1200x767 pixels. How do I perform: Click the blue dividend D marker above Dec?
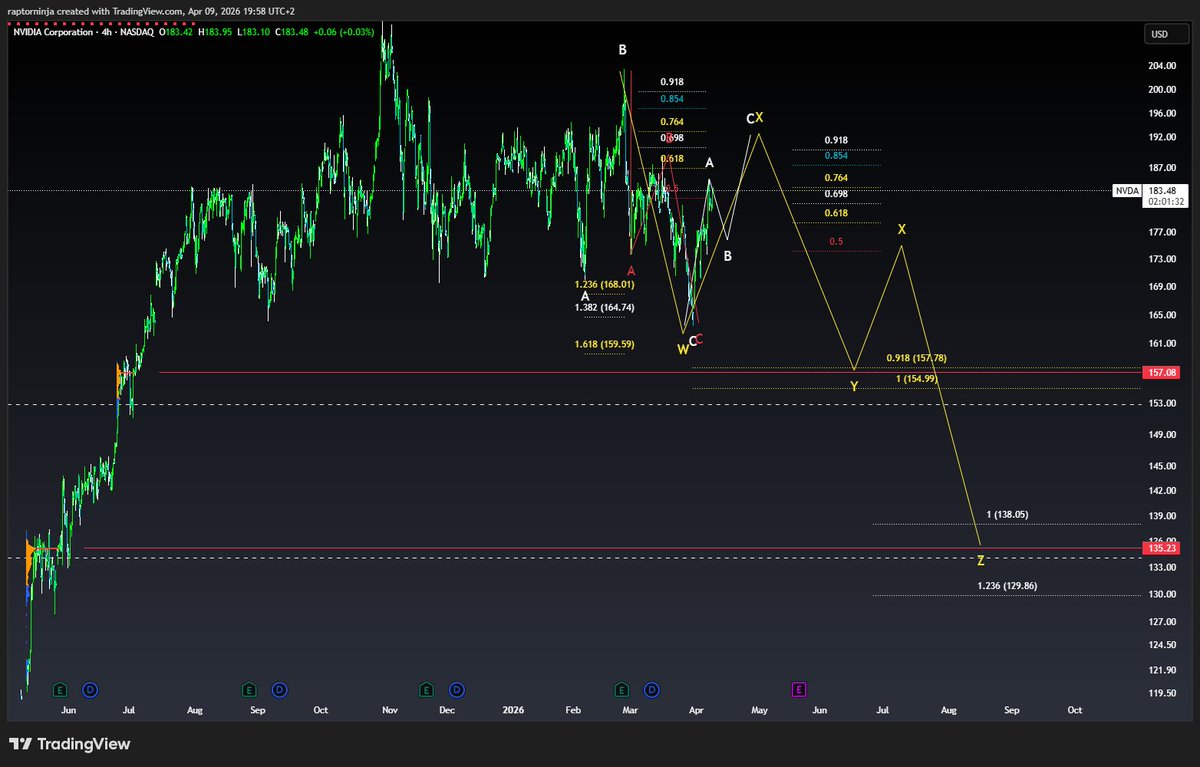[457, 689]
